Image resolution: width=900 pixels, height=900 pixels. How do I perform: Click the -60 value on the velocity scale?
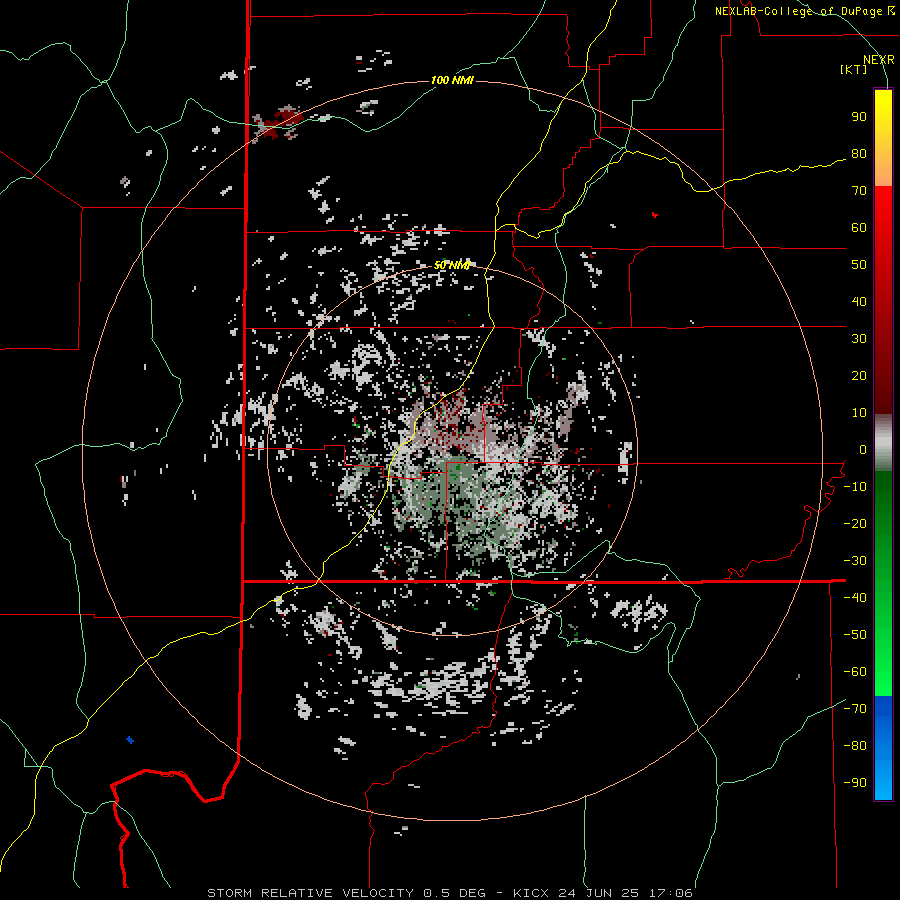(855, 672)
